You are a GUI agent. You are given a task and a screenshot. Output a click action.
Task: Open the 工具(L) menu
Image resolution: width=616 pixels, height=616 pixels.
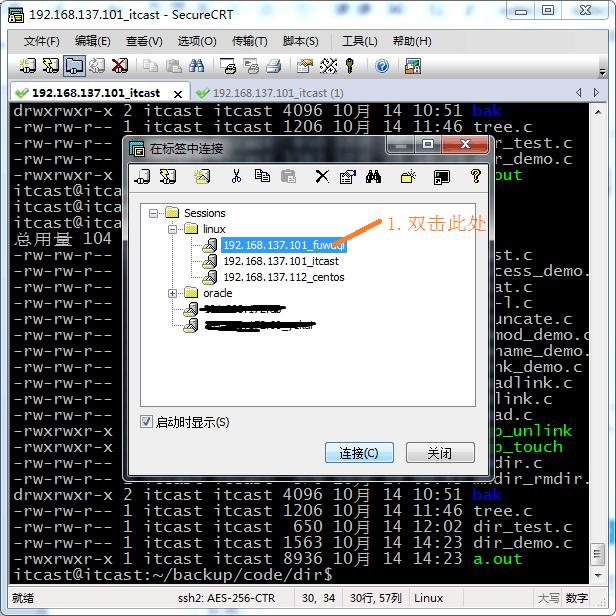(x=360, y=41)
